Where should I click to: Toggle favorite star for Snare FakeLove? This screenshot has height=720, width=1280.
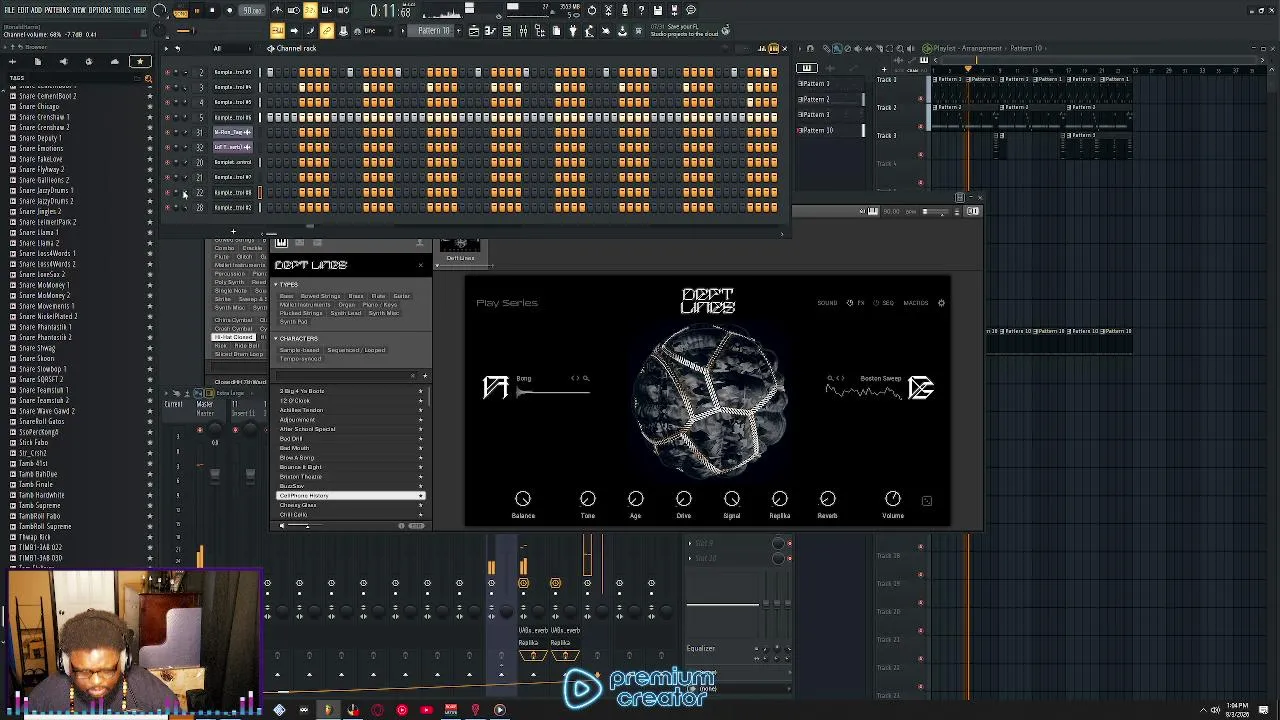pyautogui.click(x=150, y=159)
